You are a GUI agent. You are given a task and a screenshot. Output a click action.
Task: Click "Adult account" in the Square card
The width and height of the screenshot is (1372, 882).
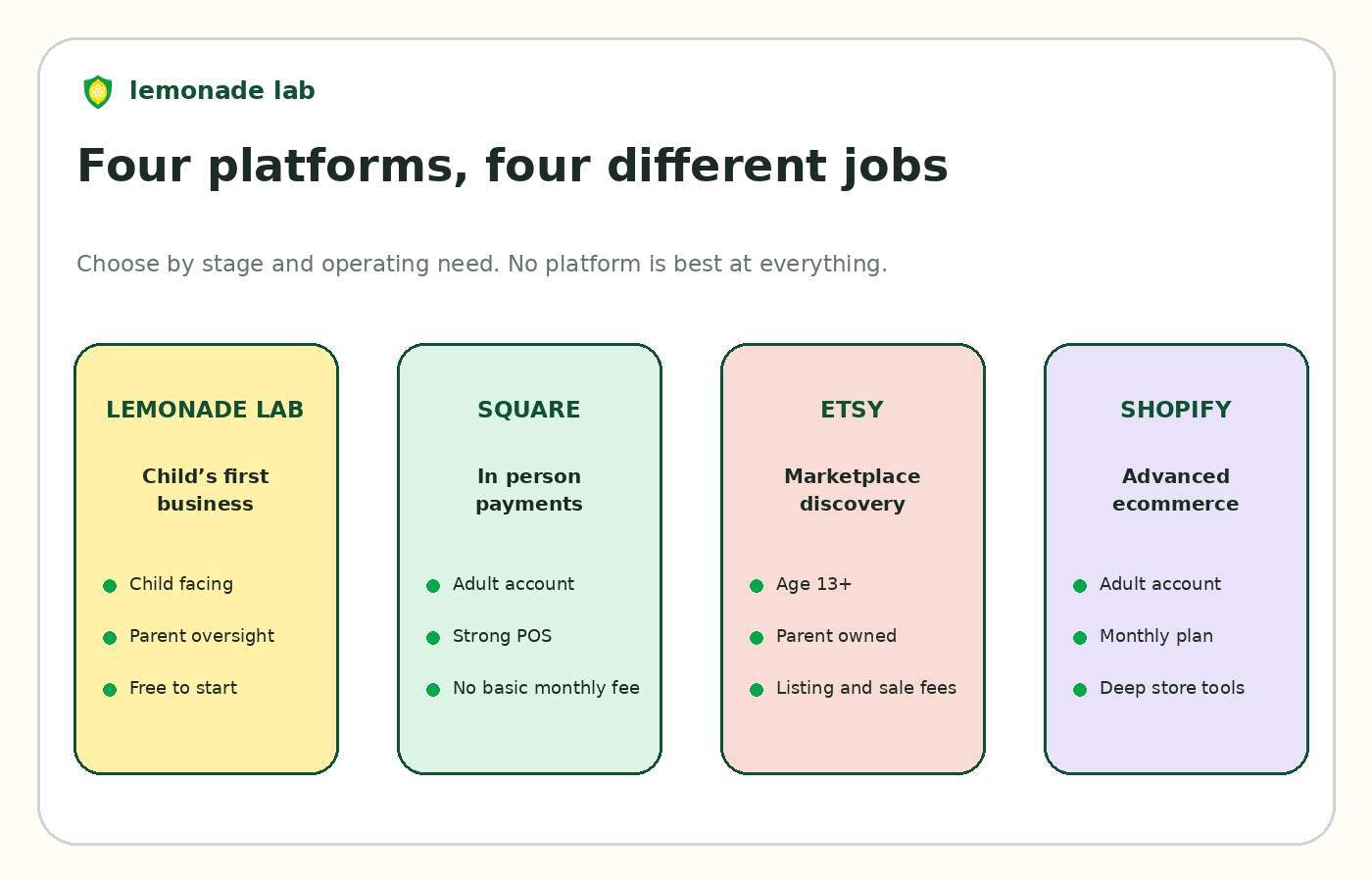pyautogui.click(x=514, y=584)
